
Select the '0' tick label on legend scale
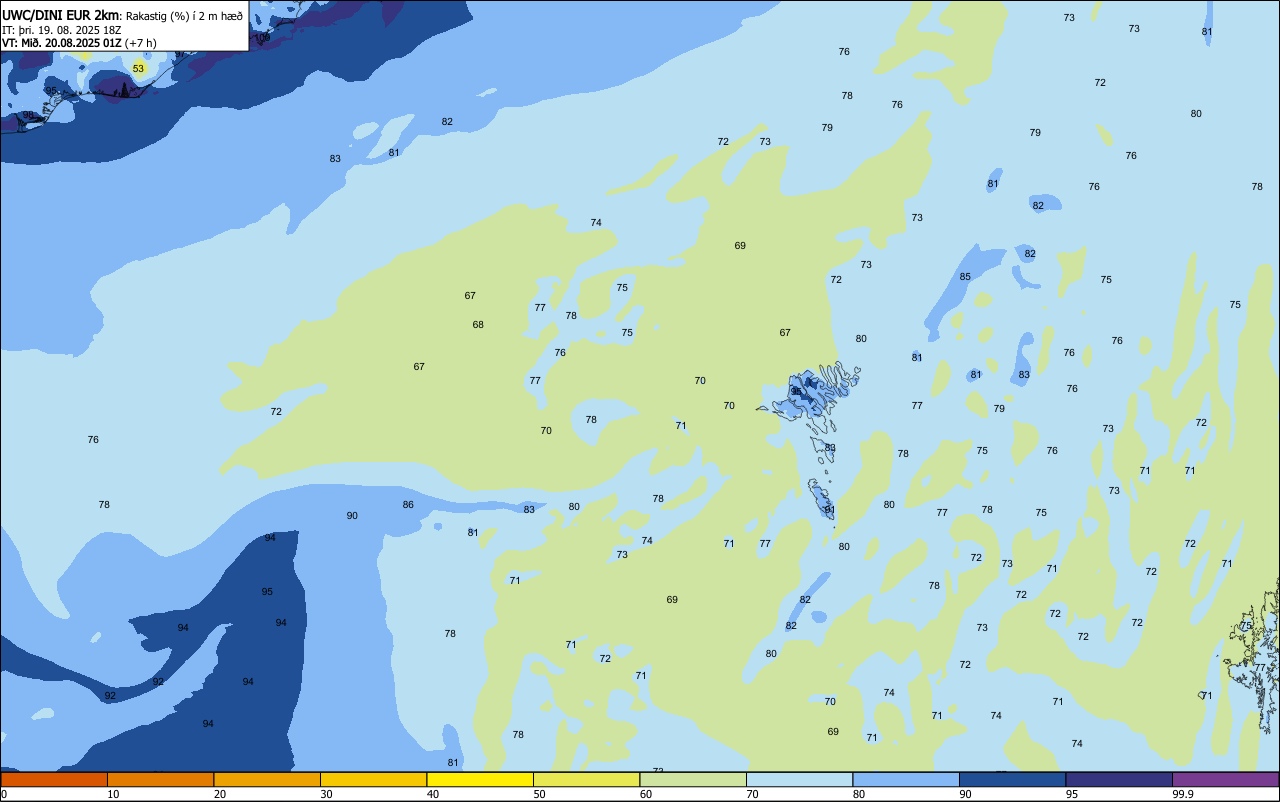4,794
